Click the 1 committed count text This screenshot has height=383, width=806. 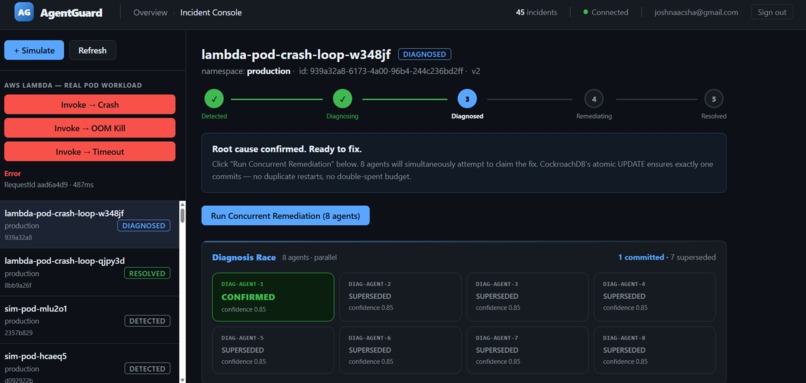pyautogui.click(x=641, y=257)
